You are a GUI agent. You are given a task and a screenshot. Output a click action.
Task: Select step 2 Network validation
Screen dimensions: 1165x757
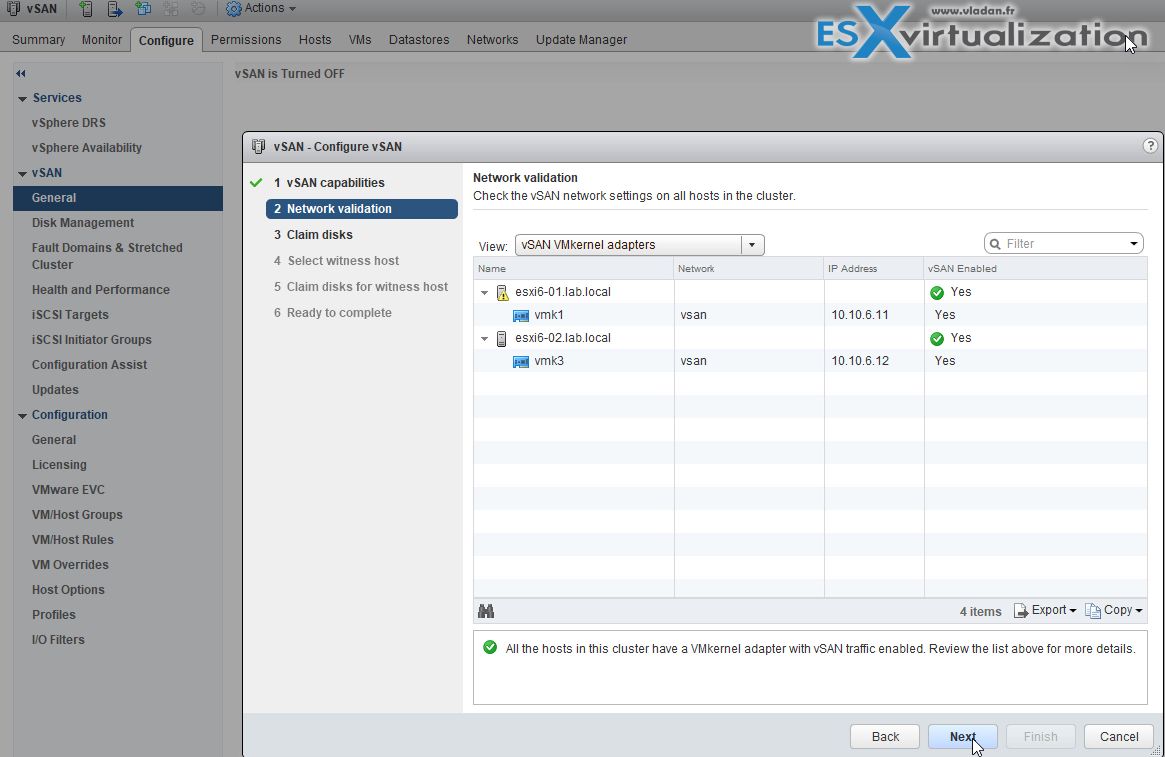pyautogui.click(x=361, y=209)
